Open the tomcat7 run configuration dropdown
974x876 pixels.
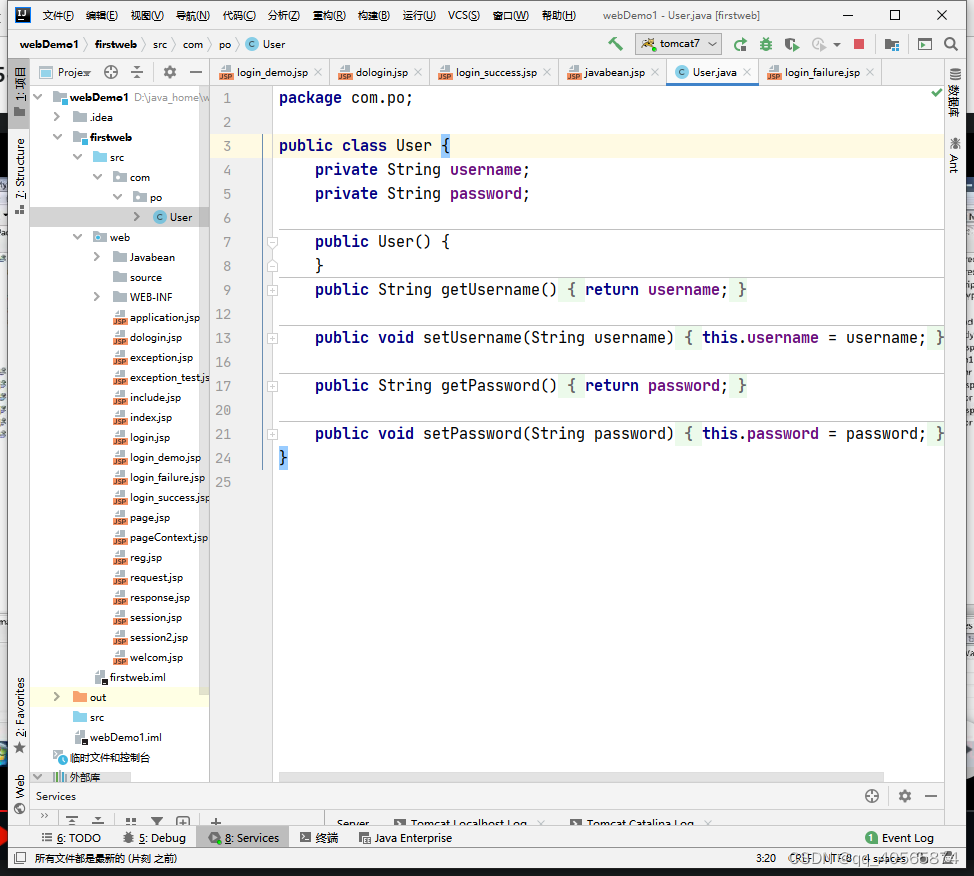click(x=678, y=44)
